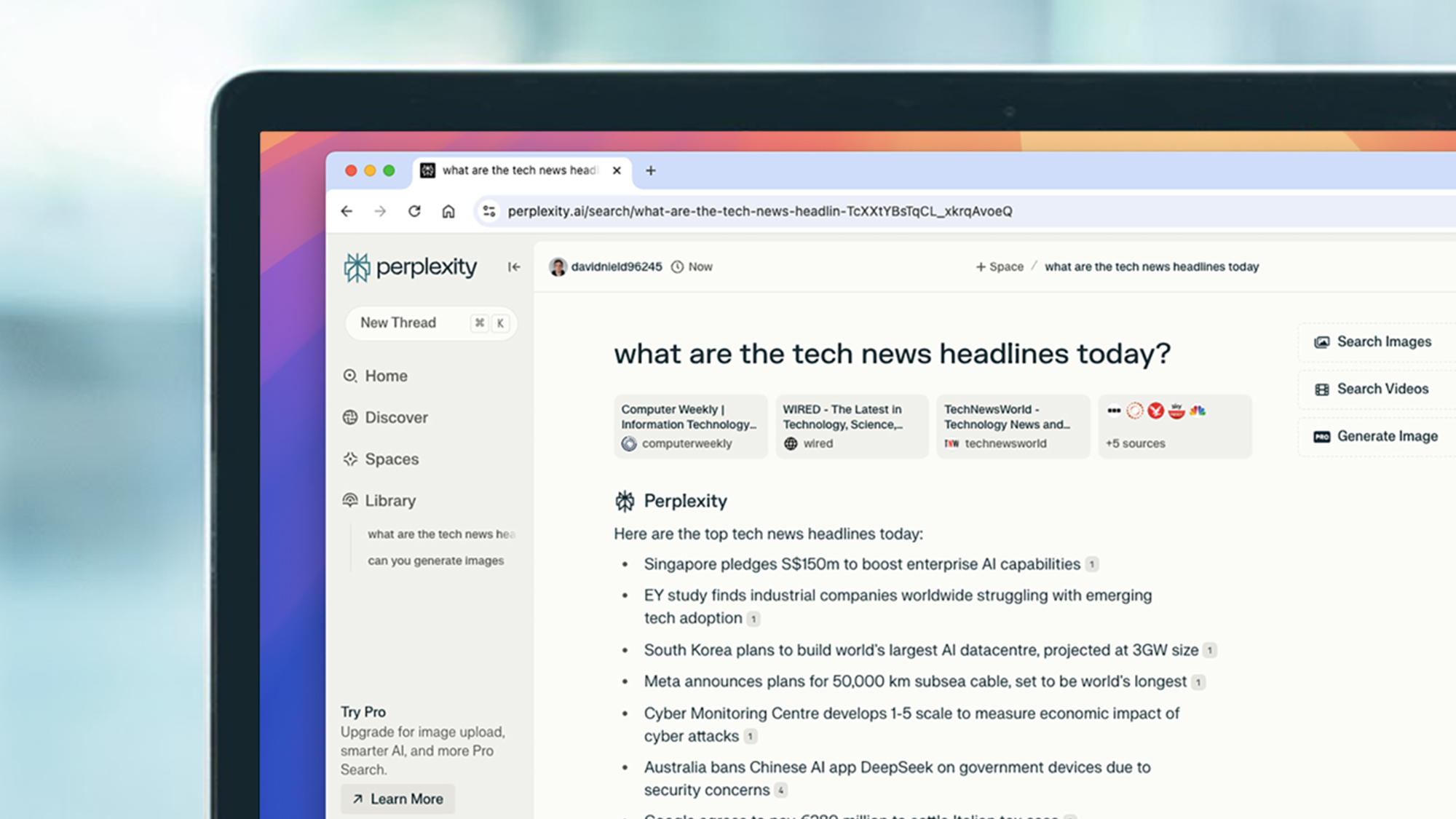Screen dimensions: 1456x819
Task: Click the Discover globe icon
Action: click(x=350, y=417)
